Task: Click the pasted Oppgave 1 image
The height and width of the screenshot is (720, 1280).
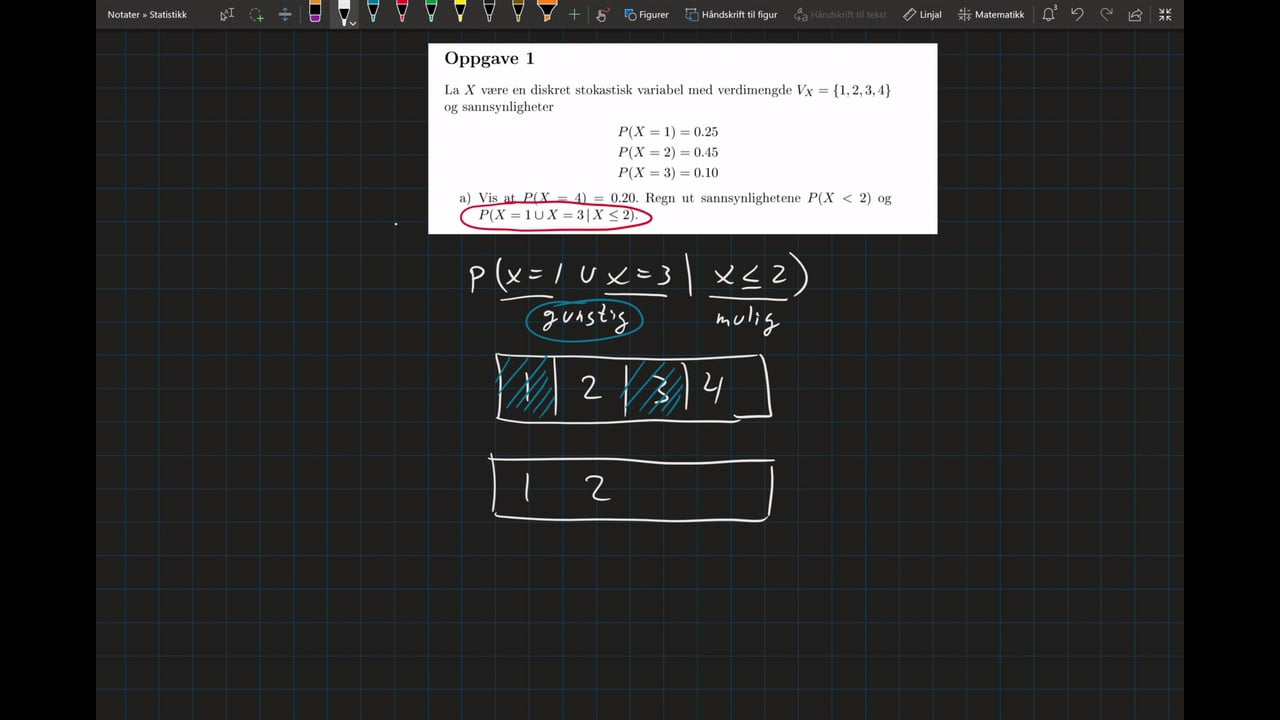Action: coord(683,138)
